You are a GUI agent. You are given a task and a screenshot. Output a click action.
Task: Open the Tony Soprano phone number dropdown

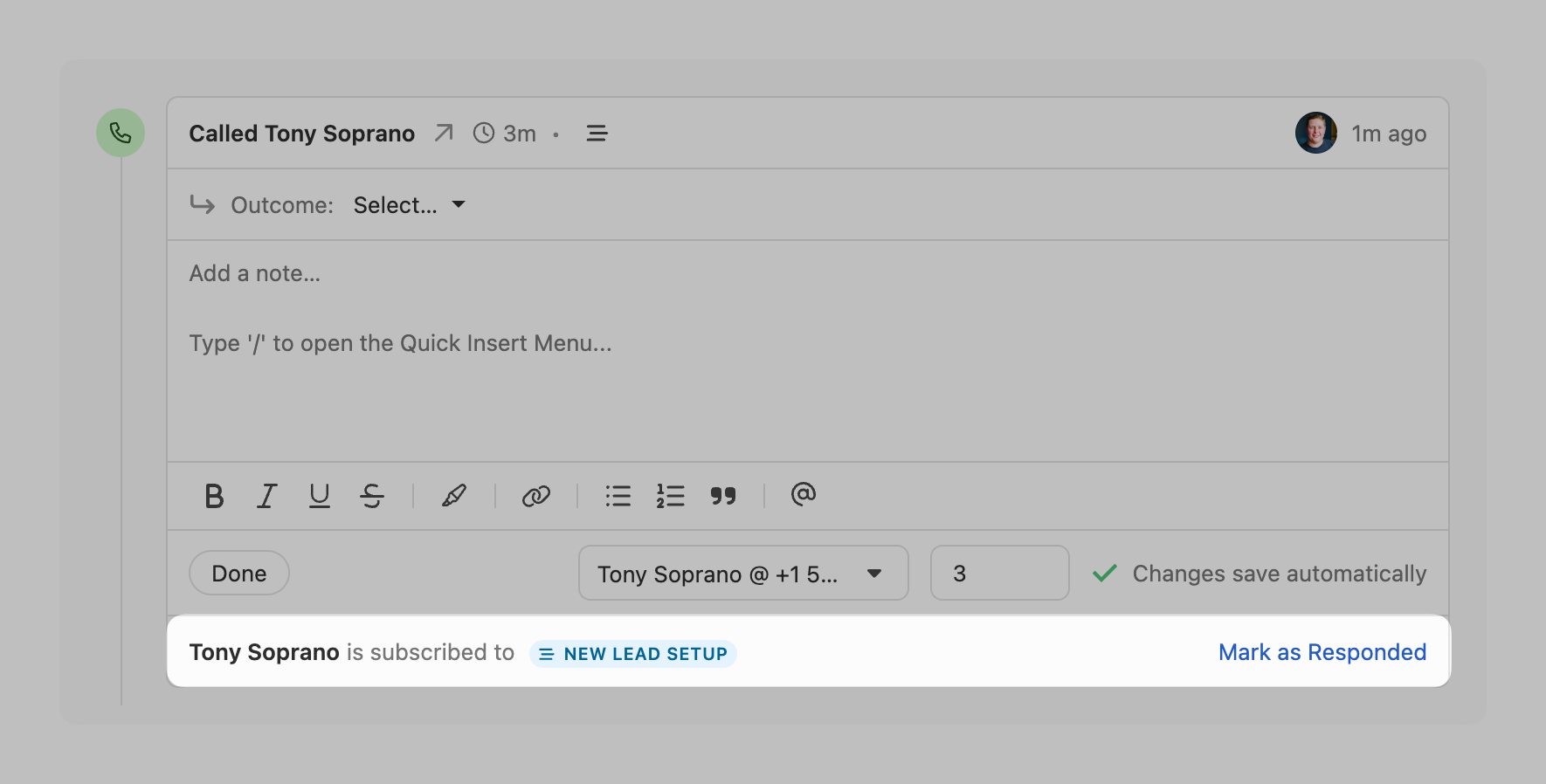pyautogui.click(x=743, y=573)
